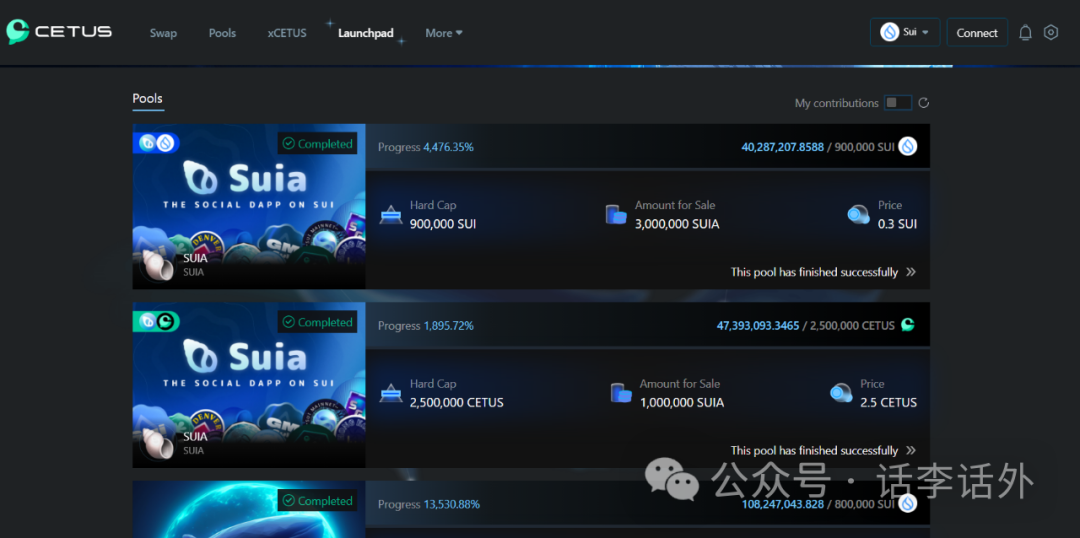Click the Amount for Sale icon for 1,000,000 SUIA
Screen dimensions: 1080x538
click(x=621, y=393)
